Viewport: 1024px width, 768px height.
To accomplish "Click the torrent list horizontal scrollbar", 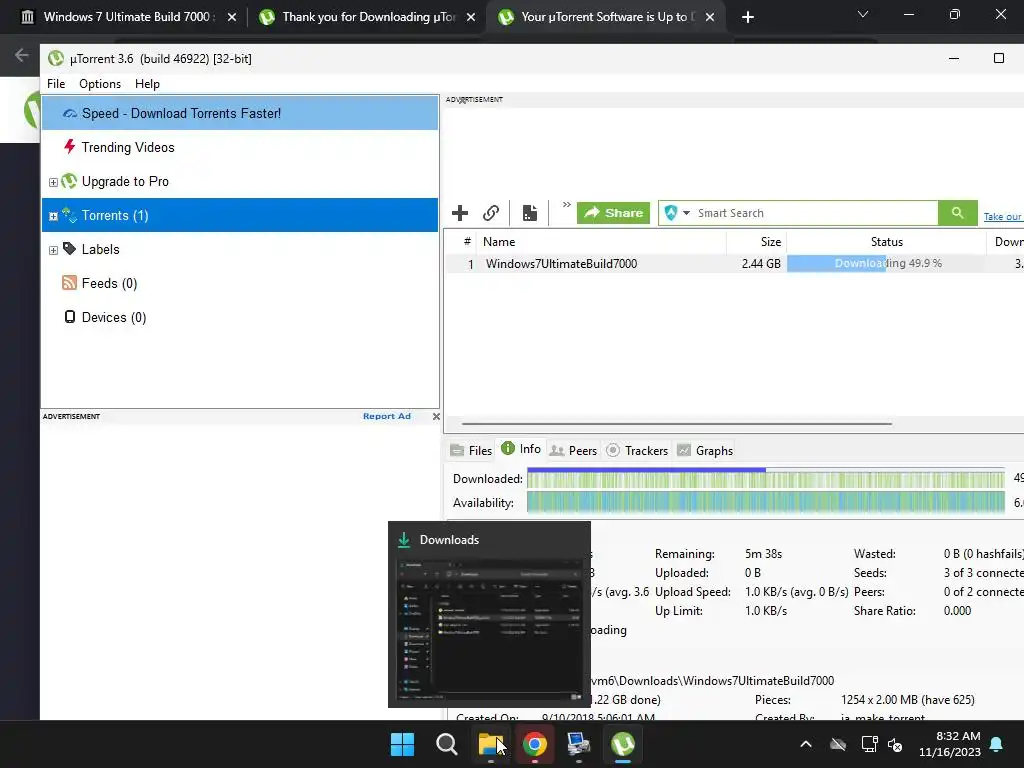I will click(676, 424).
